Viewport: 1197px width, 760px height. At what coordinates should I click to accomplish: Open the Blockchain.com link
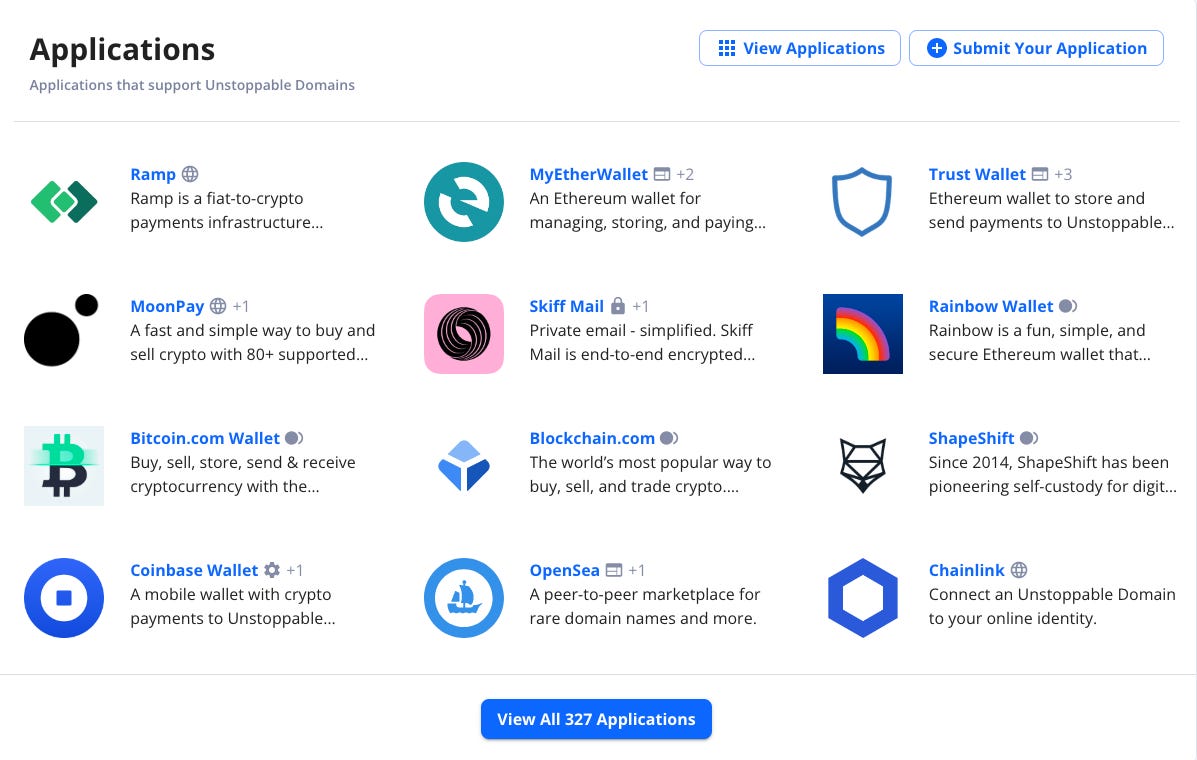pos(592,438)
